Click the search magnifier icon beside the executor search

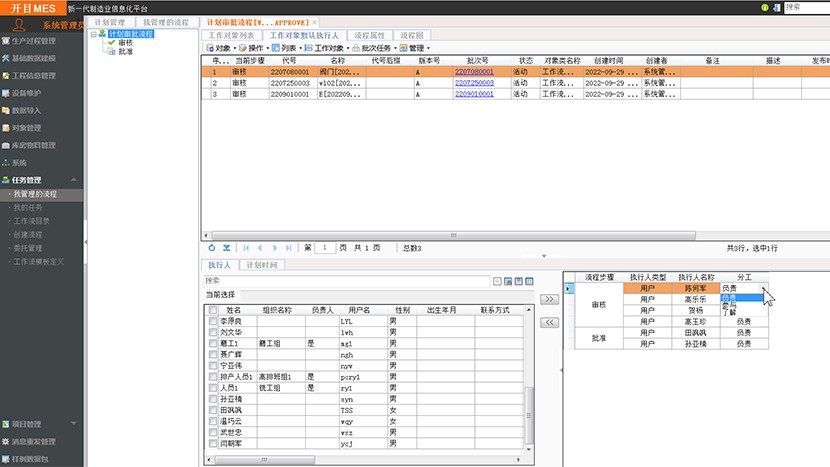point(496,281)
